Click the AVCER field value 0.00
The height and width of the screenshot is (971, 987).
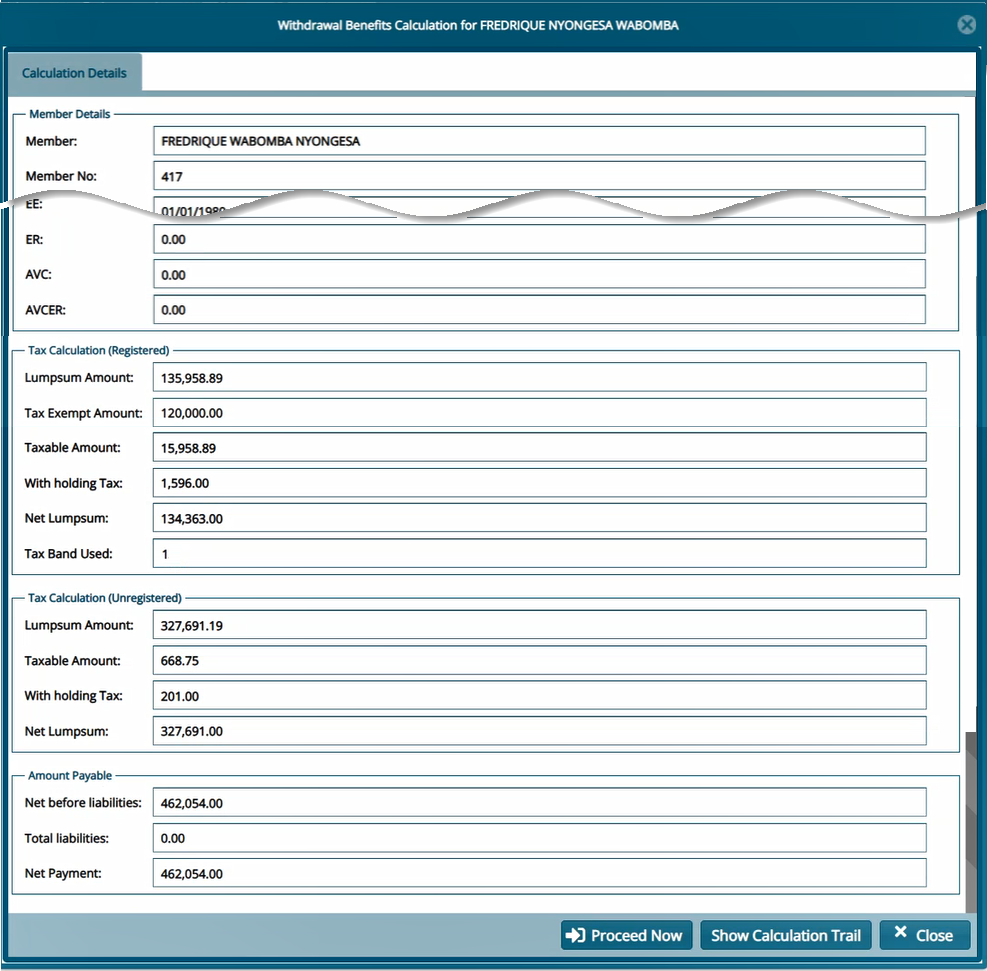(539, 310)
